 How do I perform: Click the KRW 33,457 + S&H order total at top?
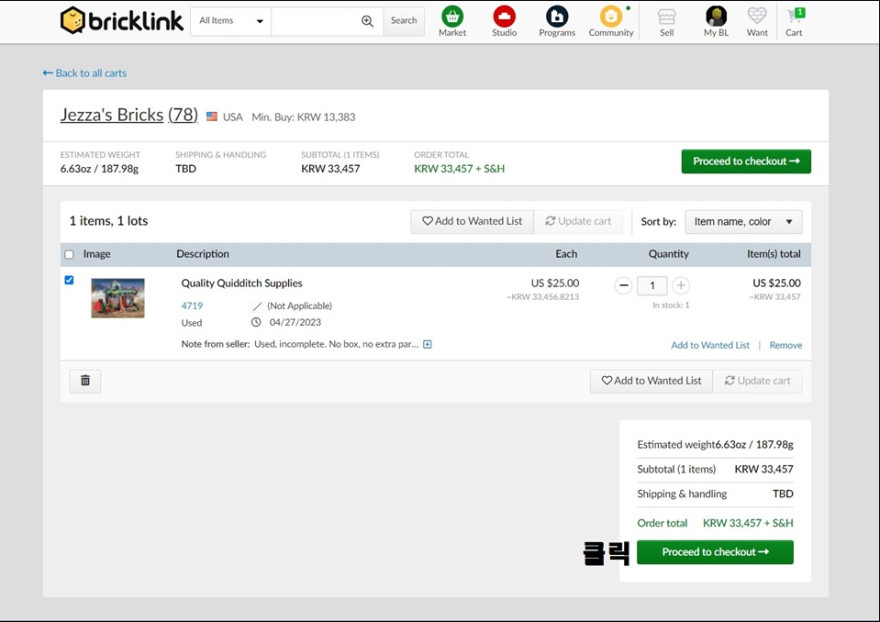point(459,168)
